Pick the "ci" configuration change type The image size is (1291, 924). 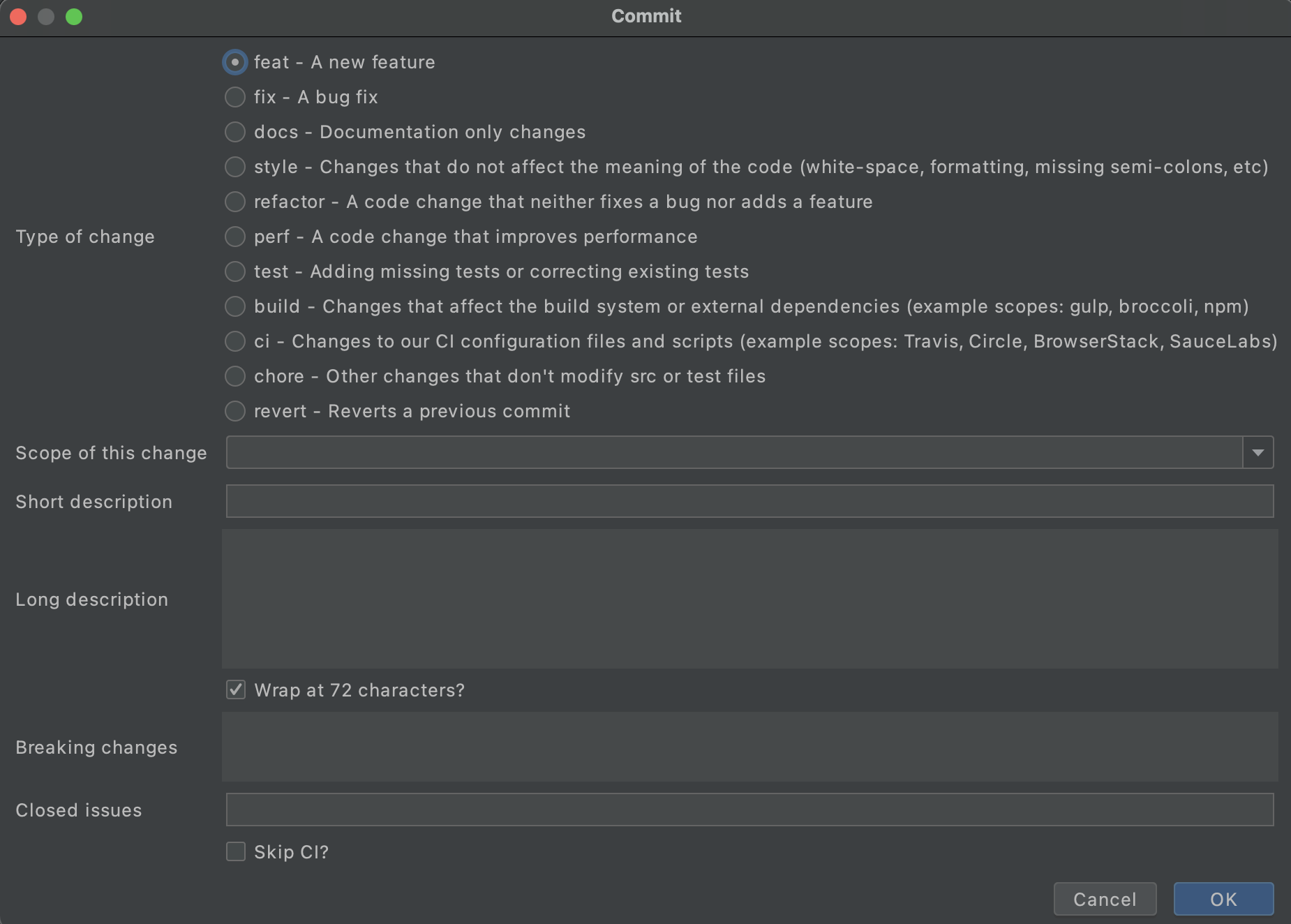235,341
